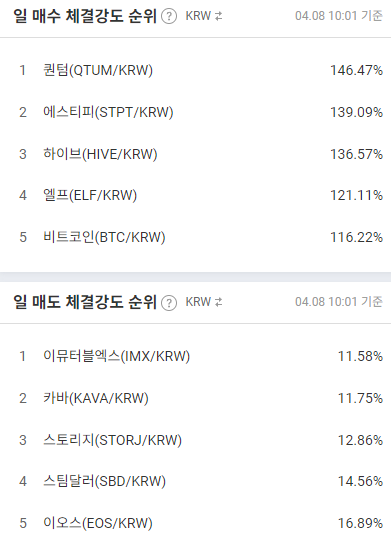The width and height of the screenshot is (391, 556).
Task: Click the 146.47% strength value for QTUM
Action: [x=357, y=70]
